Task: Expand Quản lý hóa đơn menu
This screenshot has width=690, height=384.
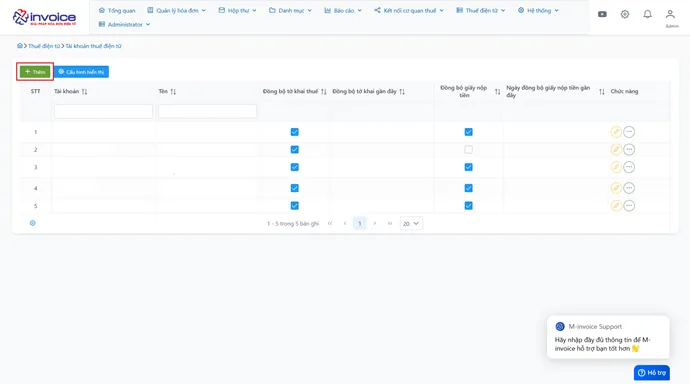Action: (x=176, y=10)
